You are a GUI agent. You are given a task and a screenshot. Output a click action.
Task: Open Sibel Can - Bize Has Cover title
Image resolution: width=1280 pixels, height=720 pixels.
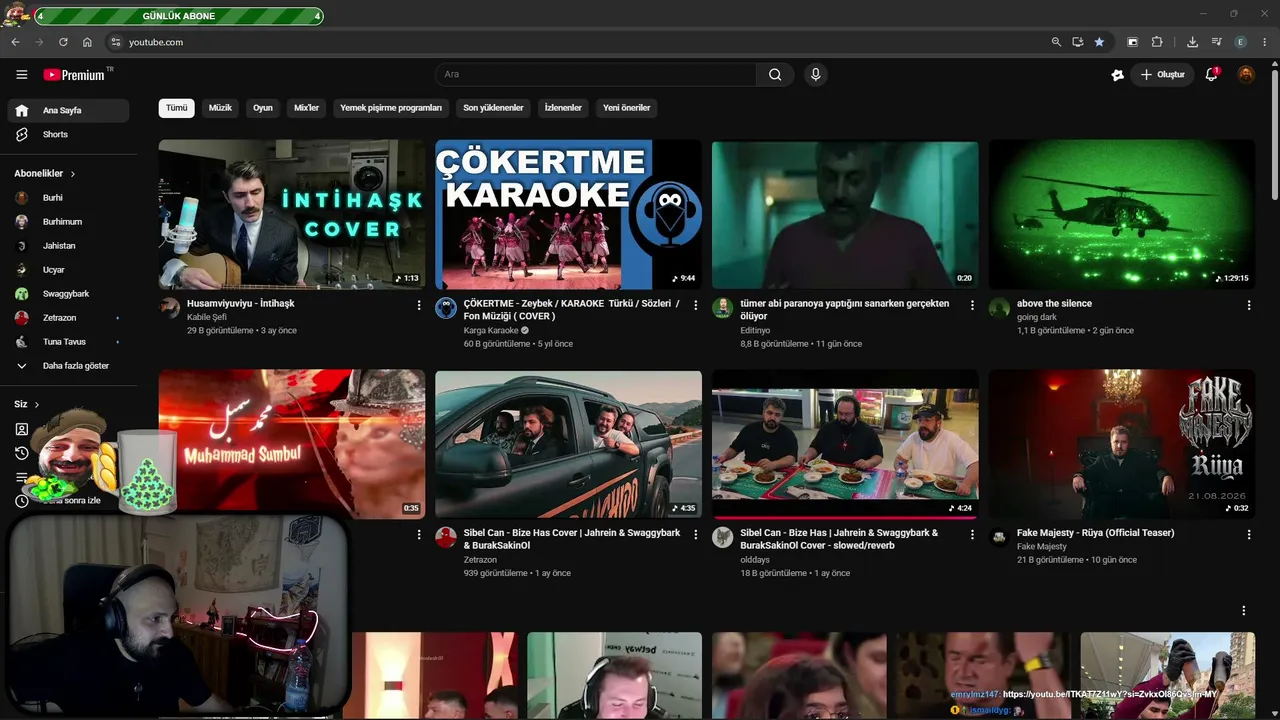571,539
